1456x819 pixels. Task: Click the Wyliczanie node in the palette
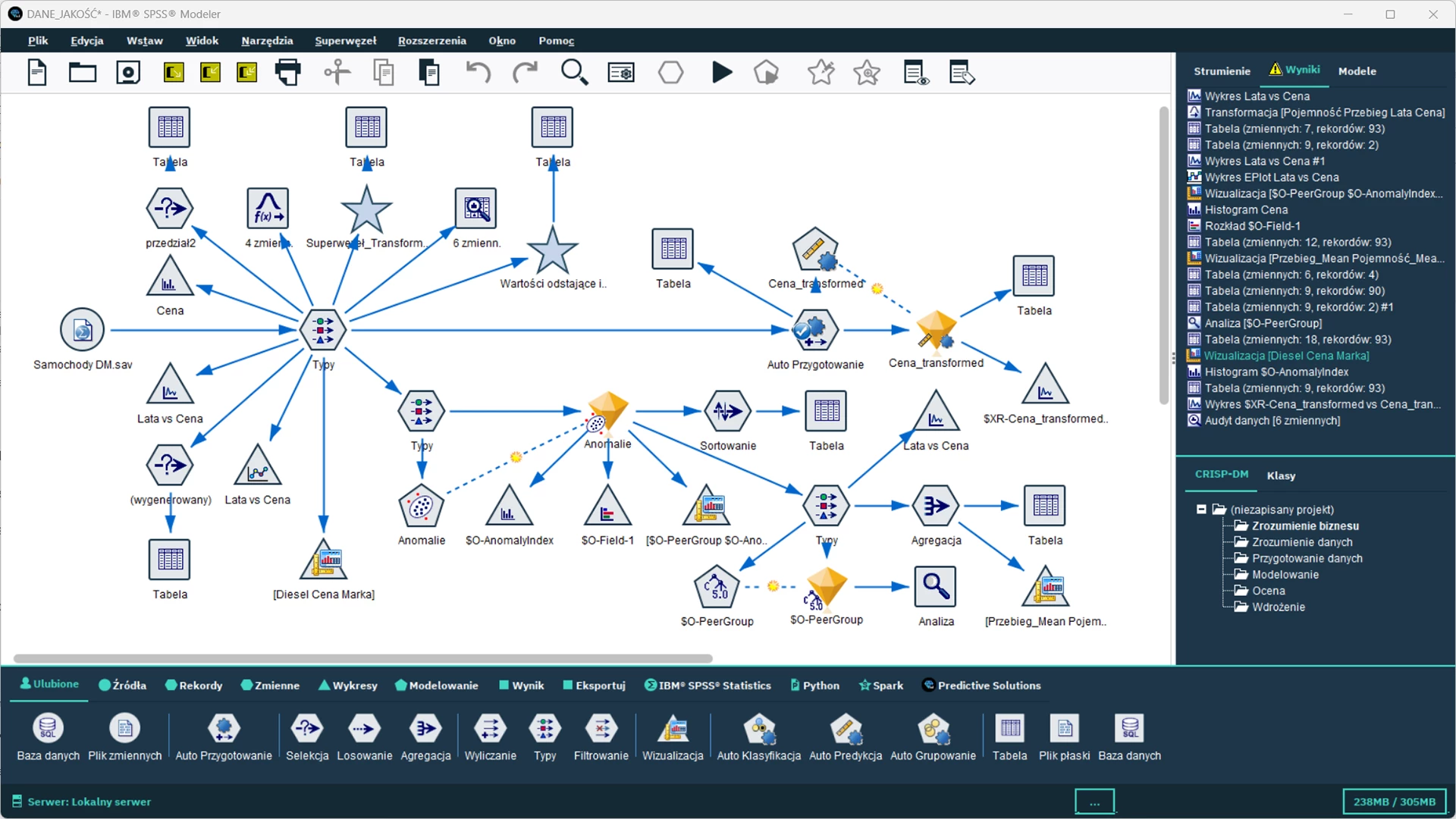pos(490,737)
